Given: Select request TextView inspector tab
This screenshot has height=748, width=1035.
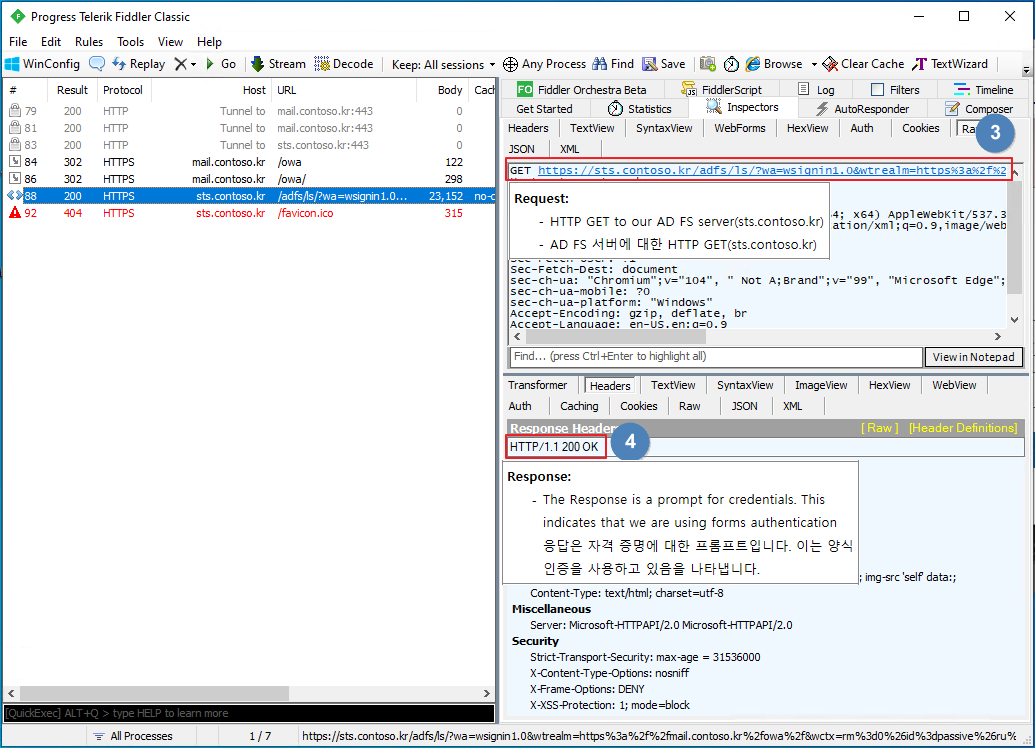Looking at the screenshot, I should pyautogui.click(x=592, y=128).
